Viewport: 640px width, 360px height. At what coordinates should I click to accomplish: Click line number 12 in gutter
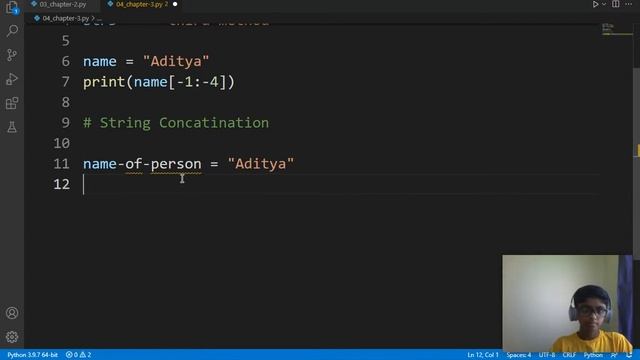tap(62, 184)
